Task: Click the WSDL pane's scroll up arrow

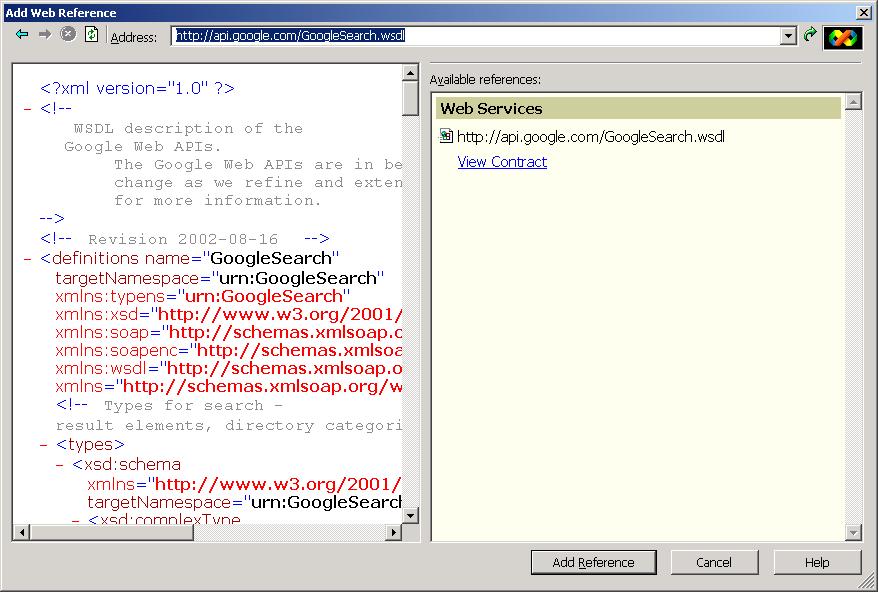Action: point(410,73)
